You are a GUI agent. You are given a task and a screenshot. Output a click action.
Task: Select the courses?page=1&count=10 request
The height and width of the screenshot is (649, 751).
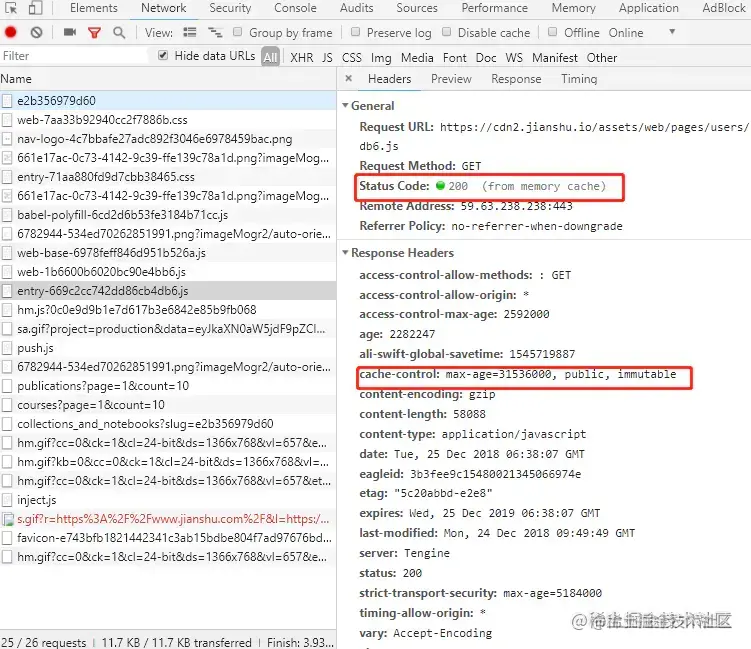click(x=168, y=405)
